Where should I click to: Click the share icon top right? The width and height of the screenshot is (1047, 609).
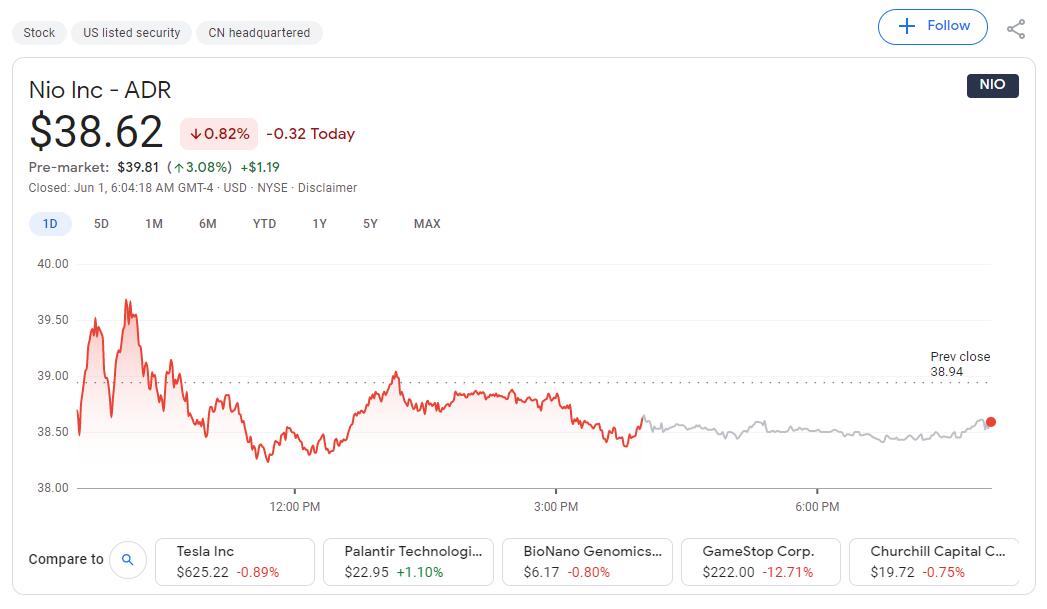coord(1016,27)
